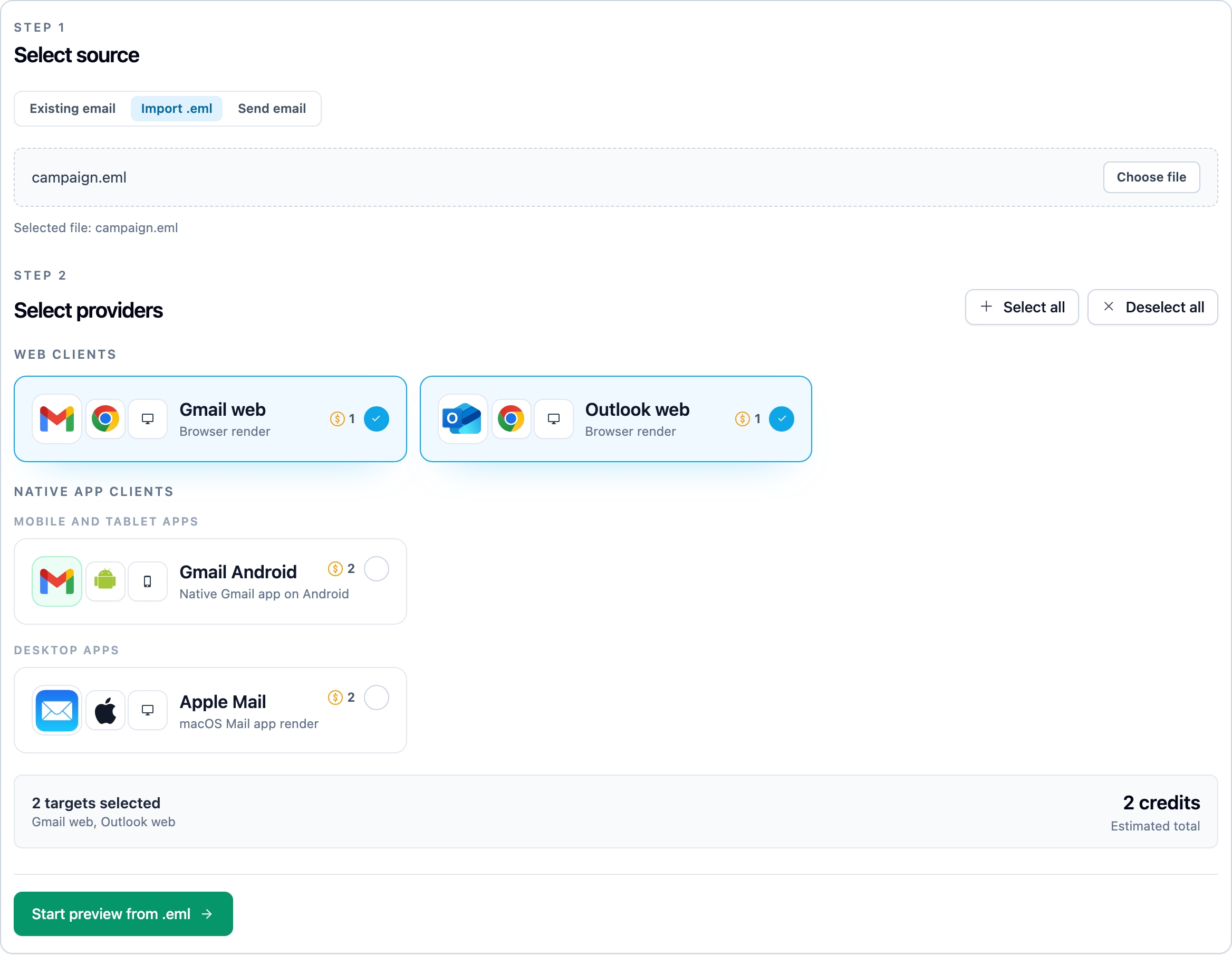1232x955 pixels.
Task: Click the Gmail web title text
Action: click(x=222, y=410)
